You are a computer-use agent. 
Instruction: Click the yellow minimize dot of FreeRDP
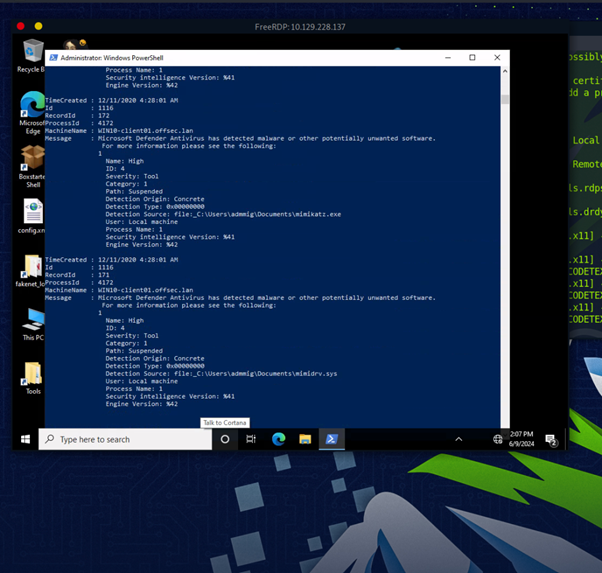[x=38, y=26]
